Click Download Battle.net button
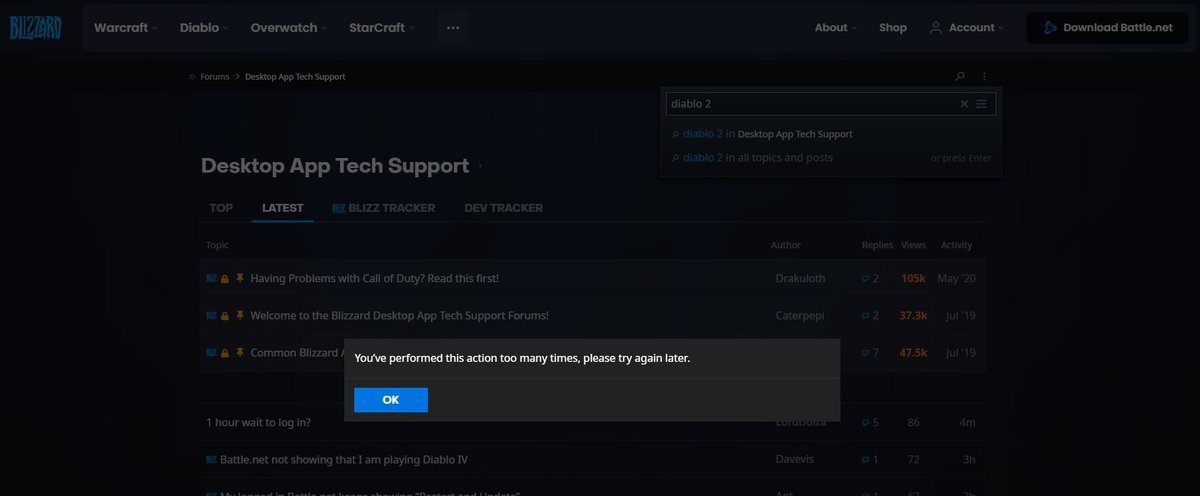Image resolution: width=1200 pixels, height=496 pixels. [x=1107, y=28]
